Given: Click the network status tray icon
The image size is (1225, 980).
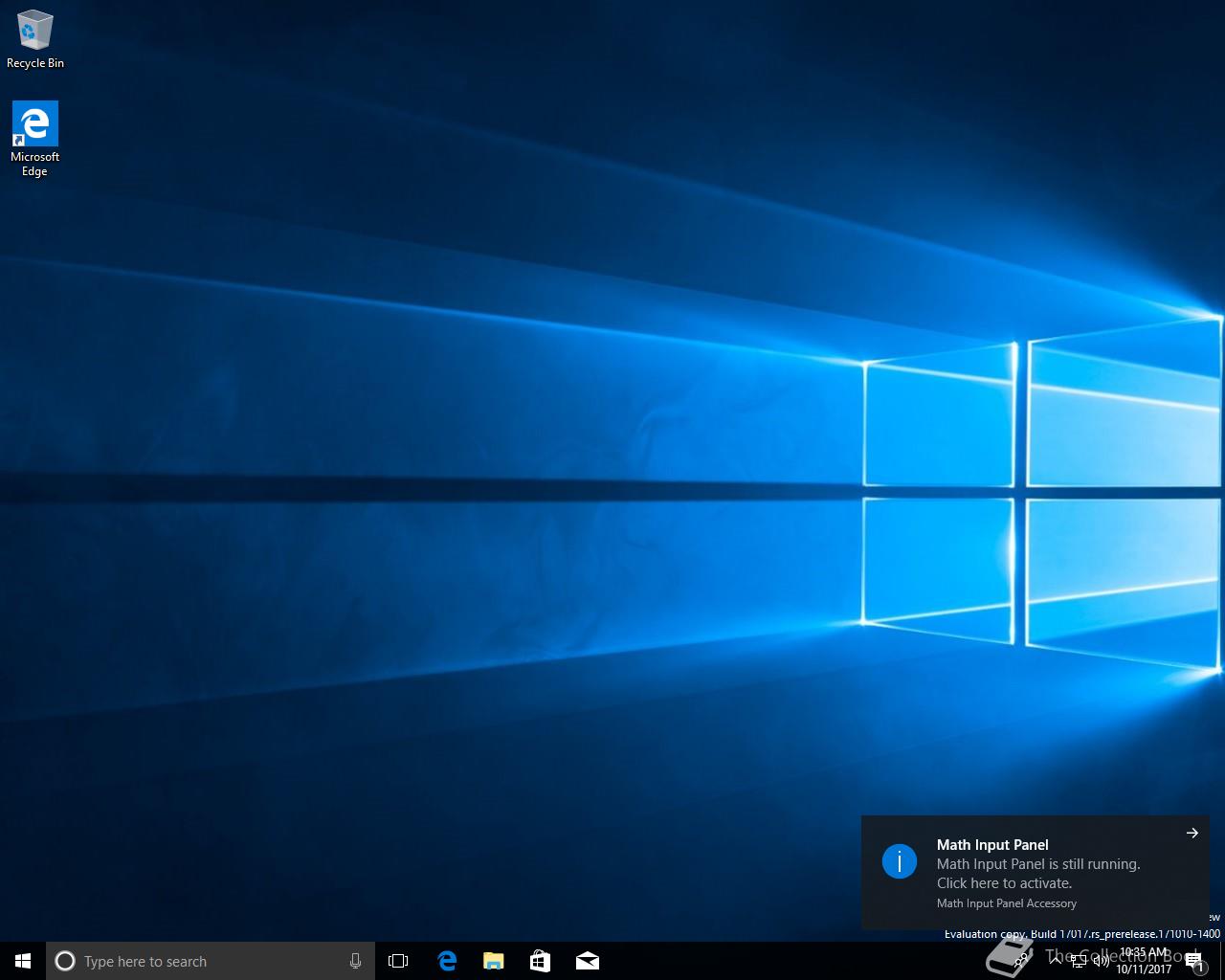Looking at the screenshot, I should click(x=1078, y=961).
